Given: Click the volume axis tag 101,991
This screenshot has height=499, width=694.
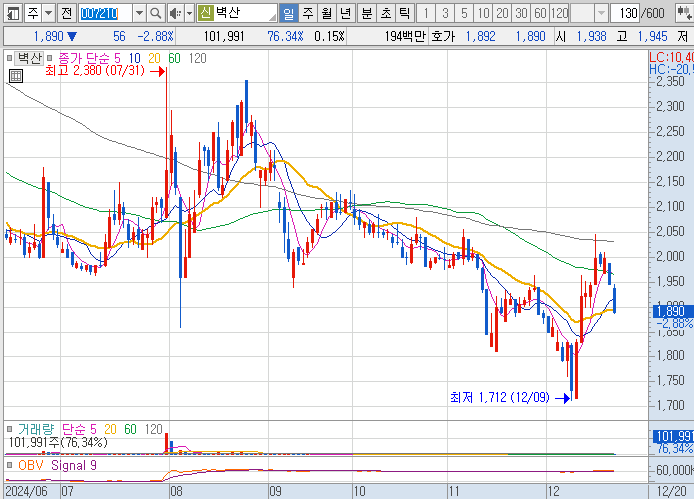Looking at the screenshot, I should click(673, 437).
